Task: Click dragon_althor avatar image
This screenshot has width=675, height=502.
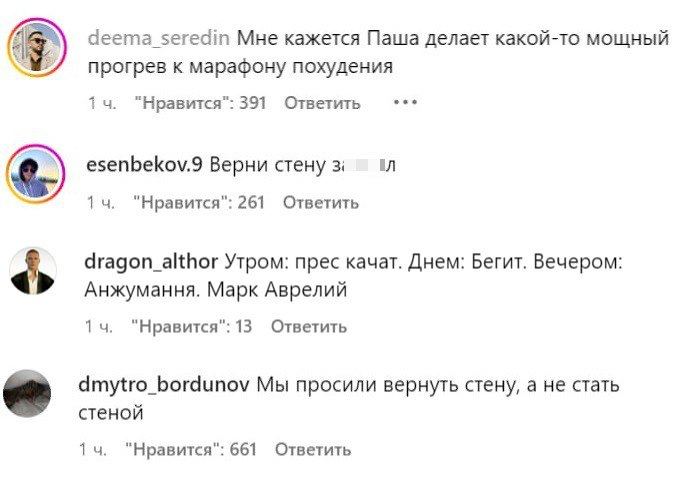Action: pyautogui.click(x=33, y=270)
